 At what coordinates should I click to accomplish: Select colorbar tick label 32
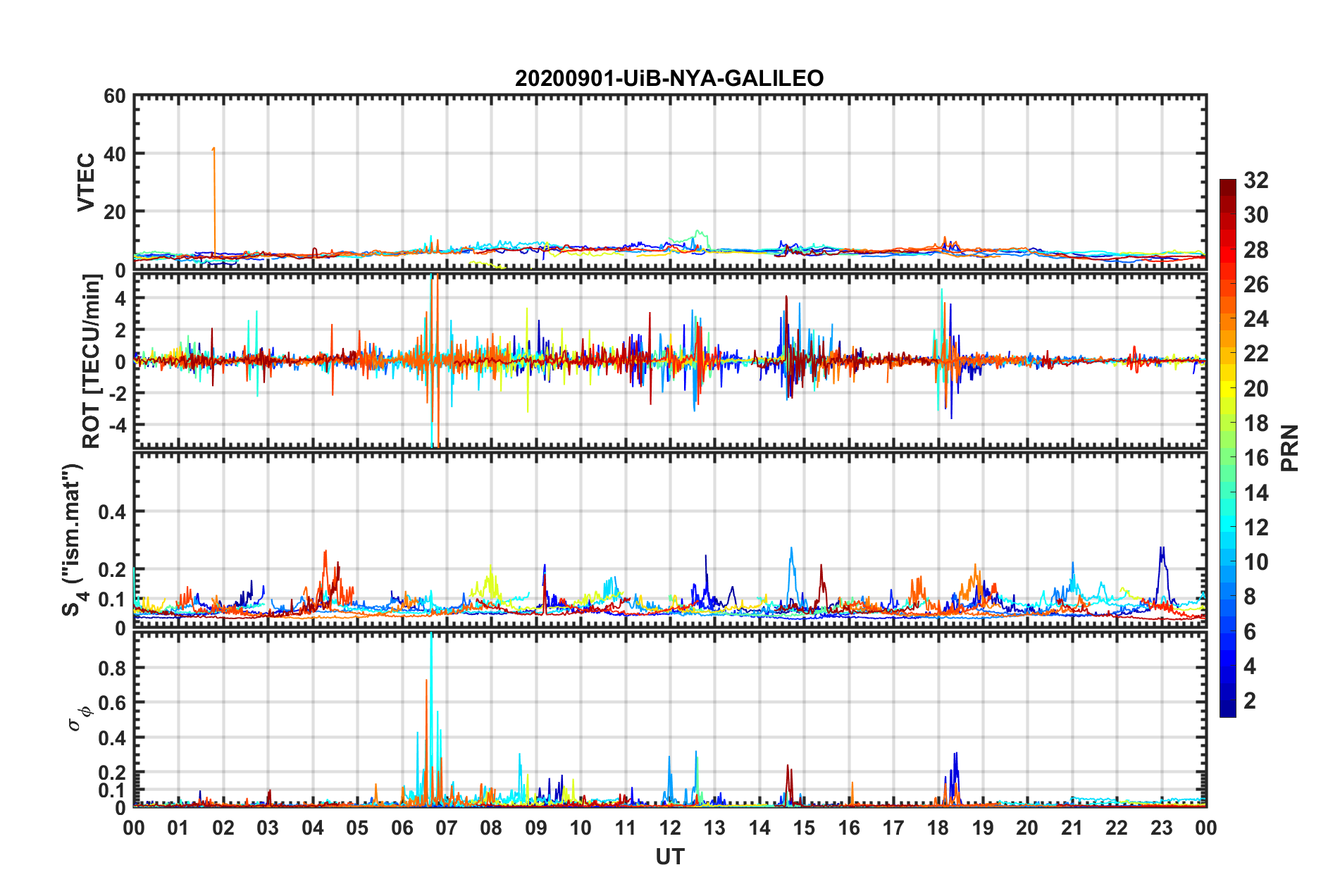click(x=1256, y=180)
